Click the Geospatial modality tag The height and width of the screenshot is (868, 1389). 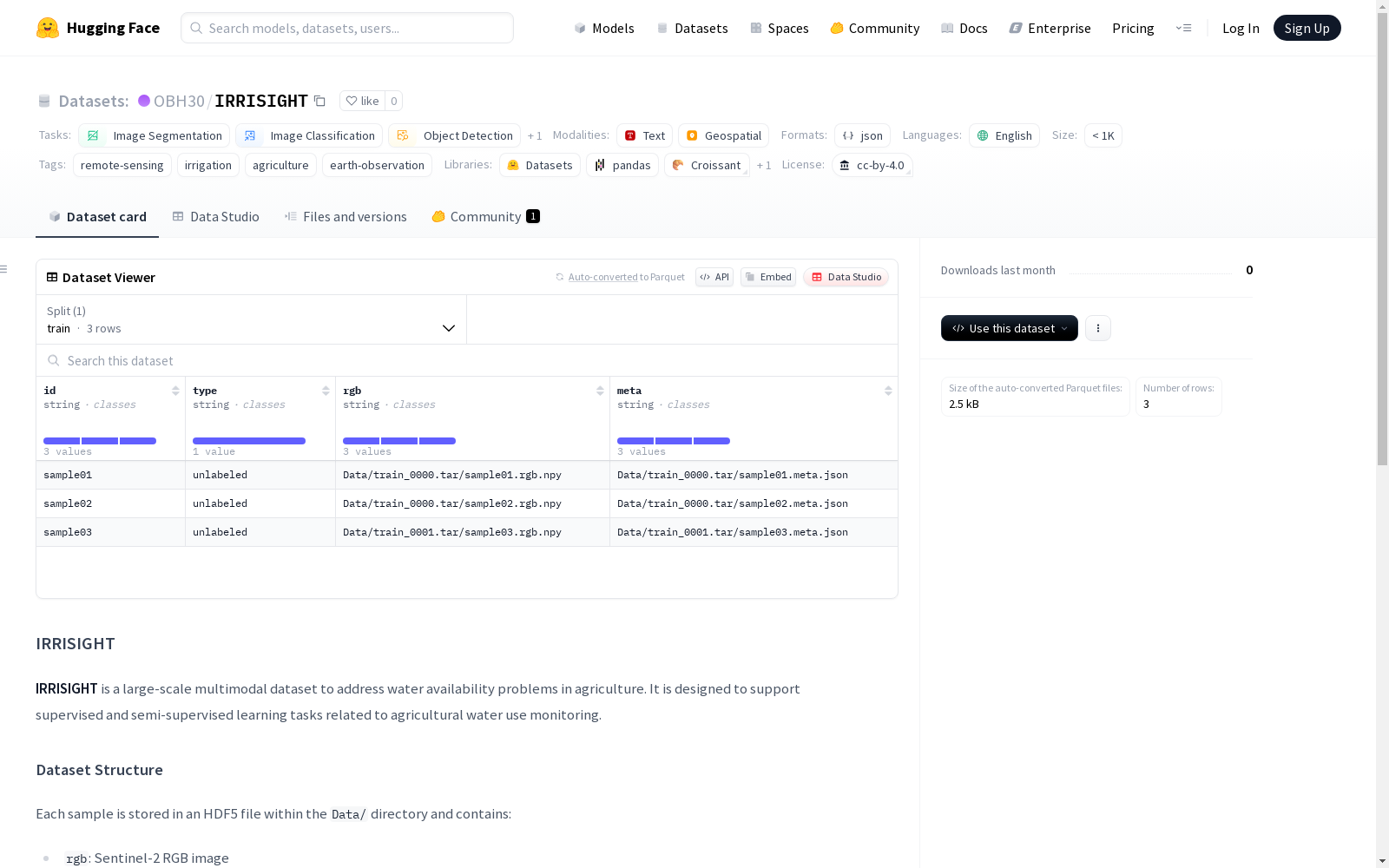click(724, 135)
